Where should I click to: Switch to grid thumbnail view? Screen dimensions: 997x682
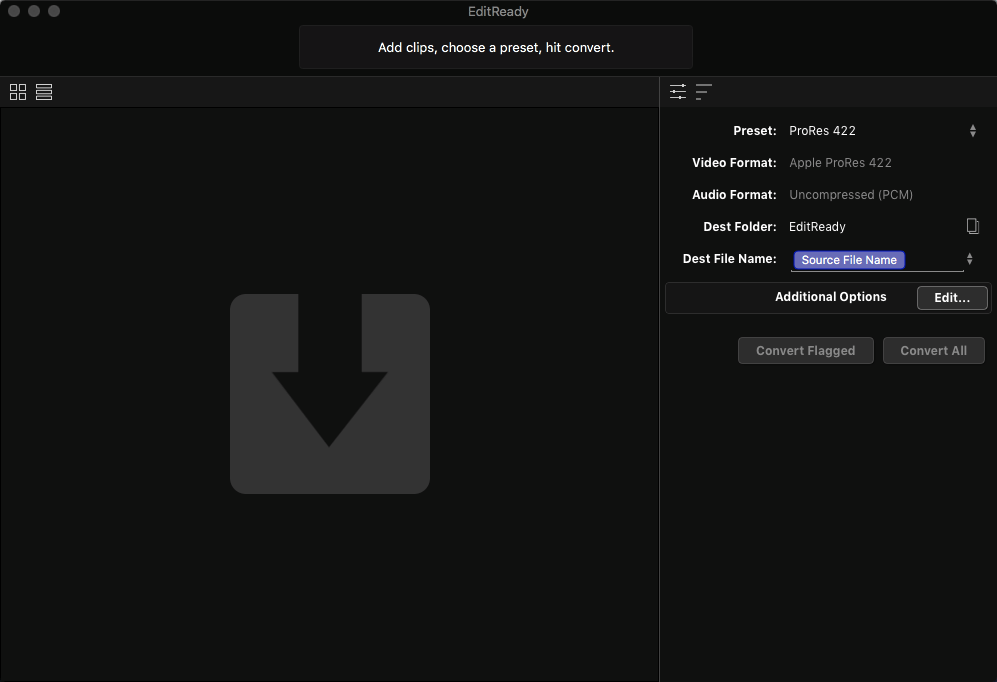click(18, 92)
